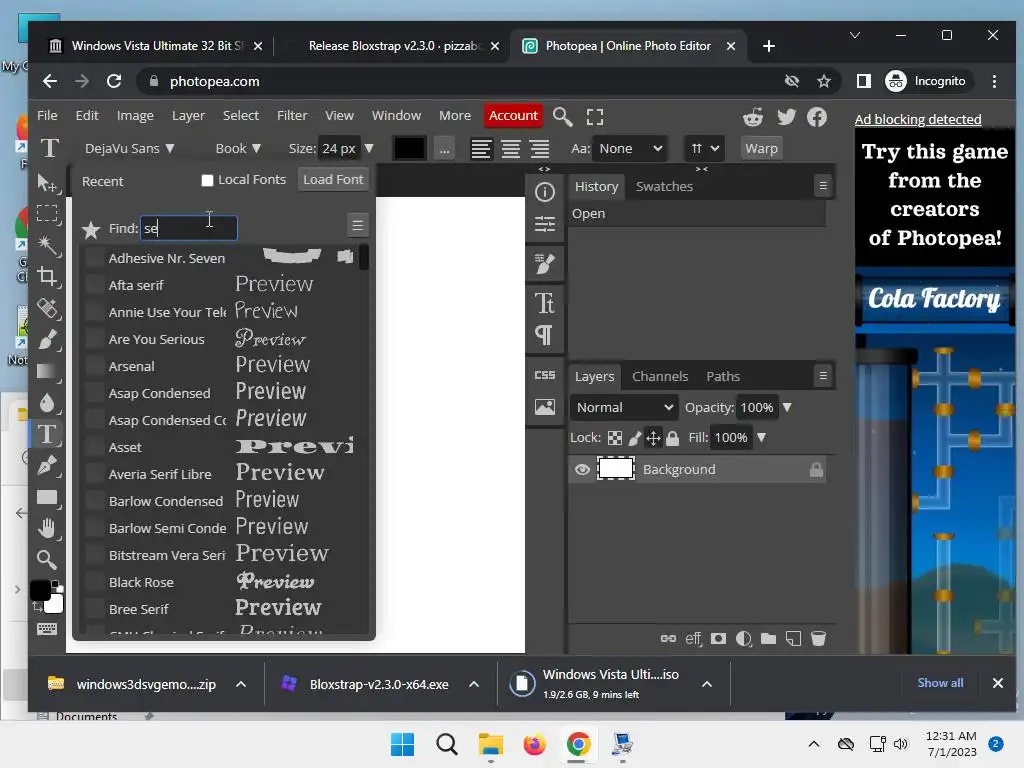Open the Filter menu
The image size is (1024, 768).
[x=292, y=116]
